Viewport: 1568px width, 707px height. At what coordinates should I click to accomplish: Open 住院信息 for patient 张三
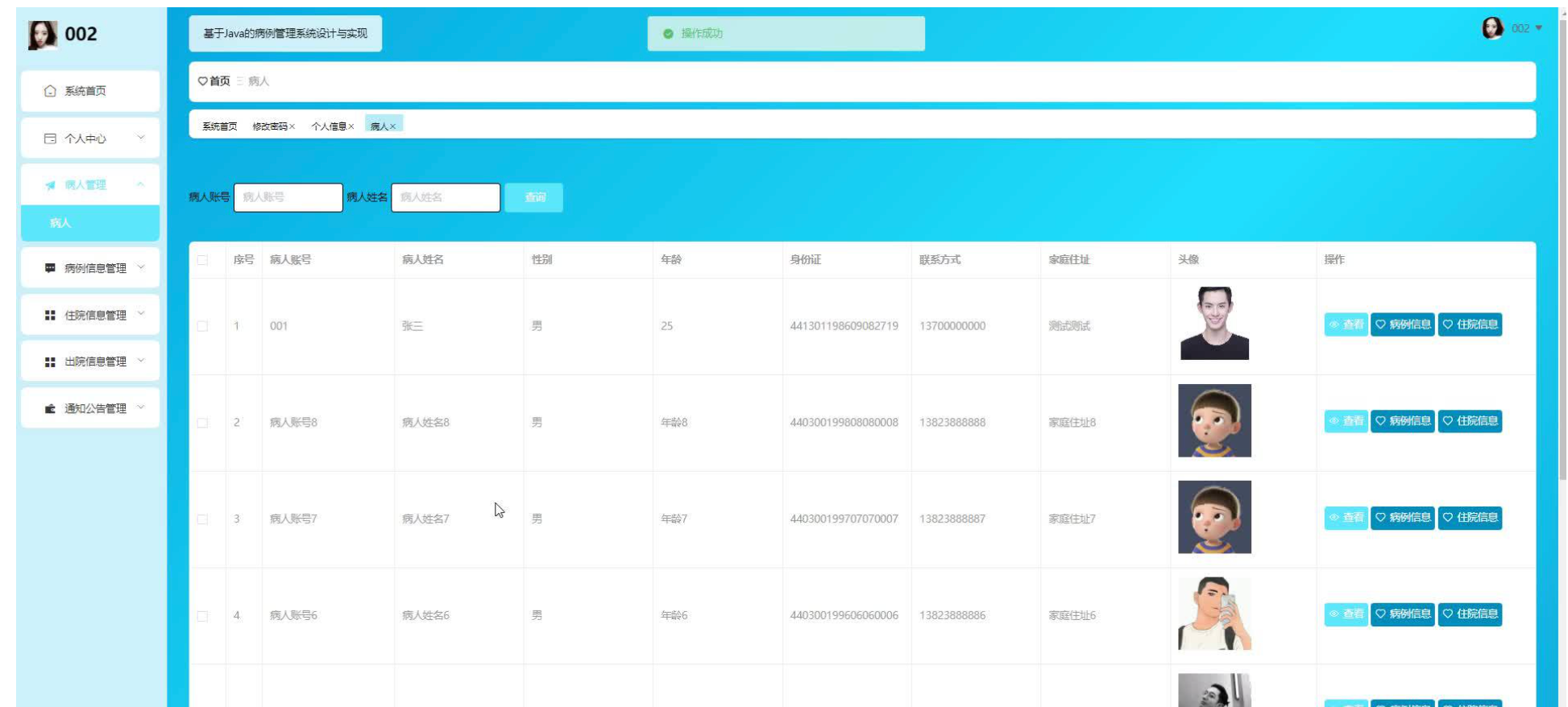coord(1471,325)
